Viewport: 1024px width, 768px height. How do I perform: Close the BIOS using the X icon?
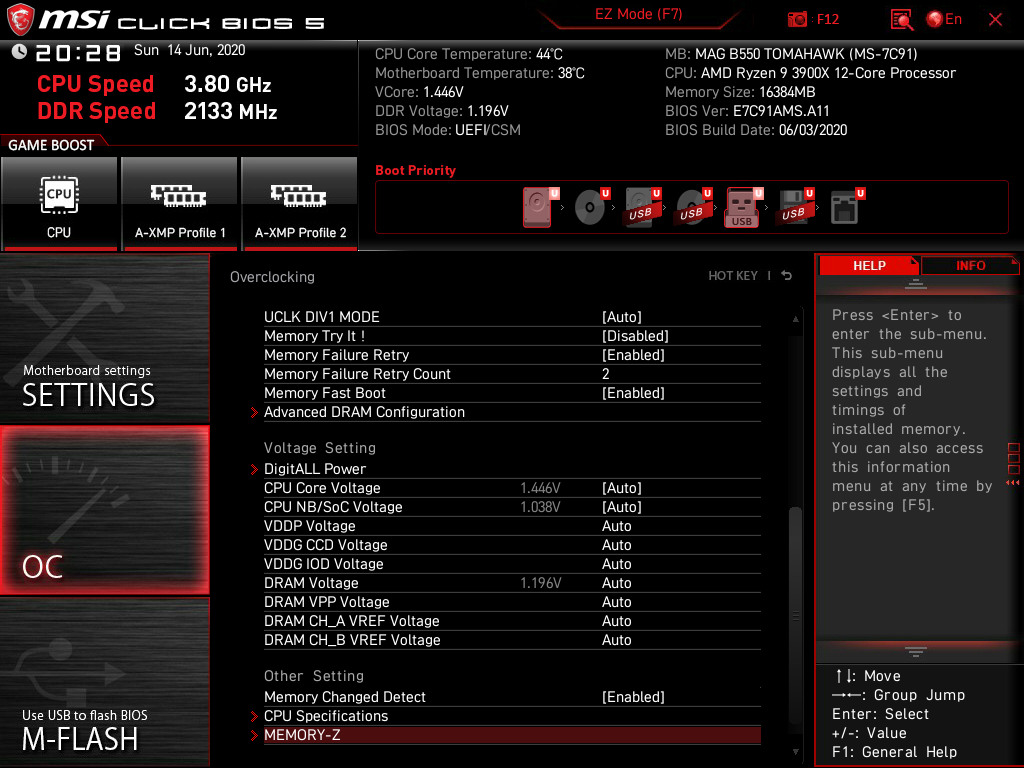tap(995, 20)
